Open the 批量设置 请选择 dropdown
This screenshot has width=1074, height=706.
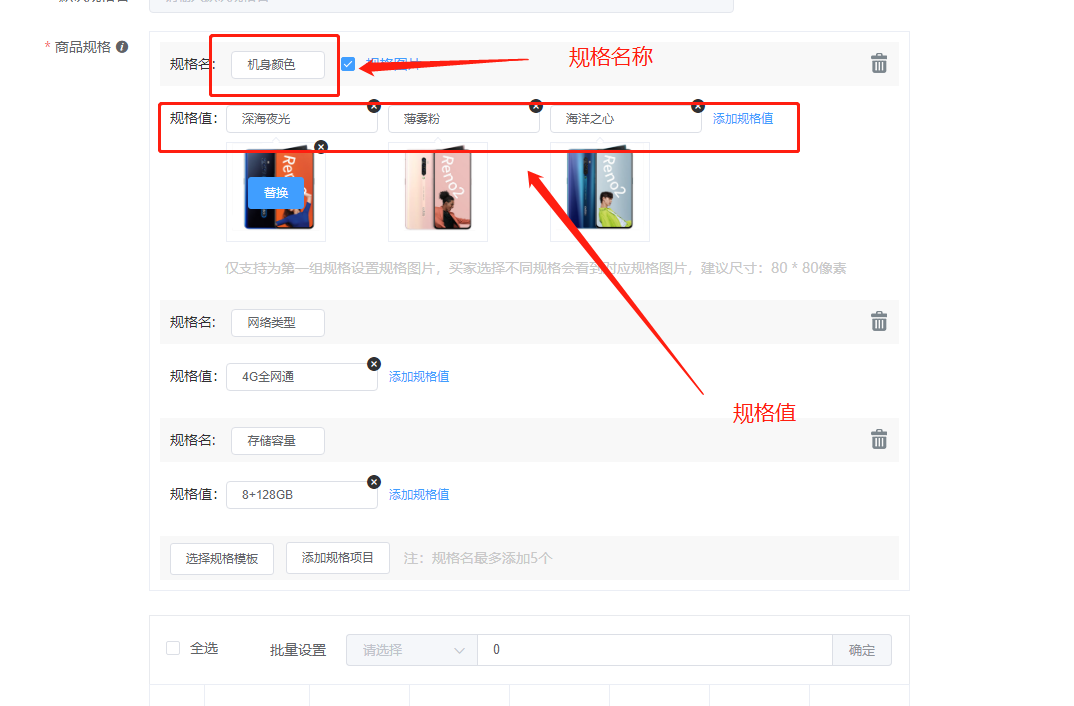click(412, 650)
